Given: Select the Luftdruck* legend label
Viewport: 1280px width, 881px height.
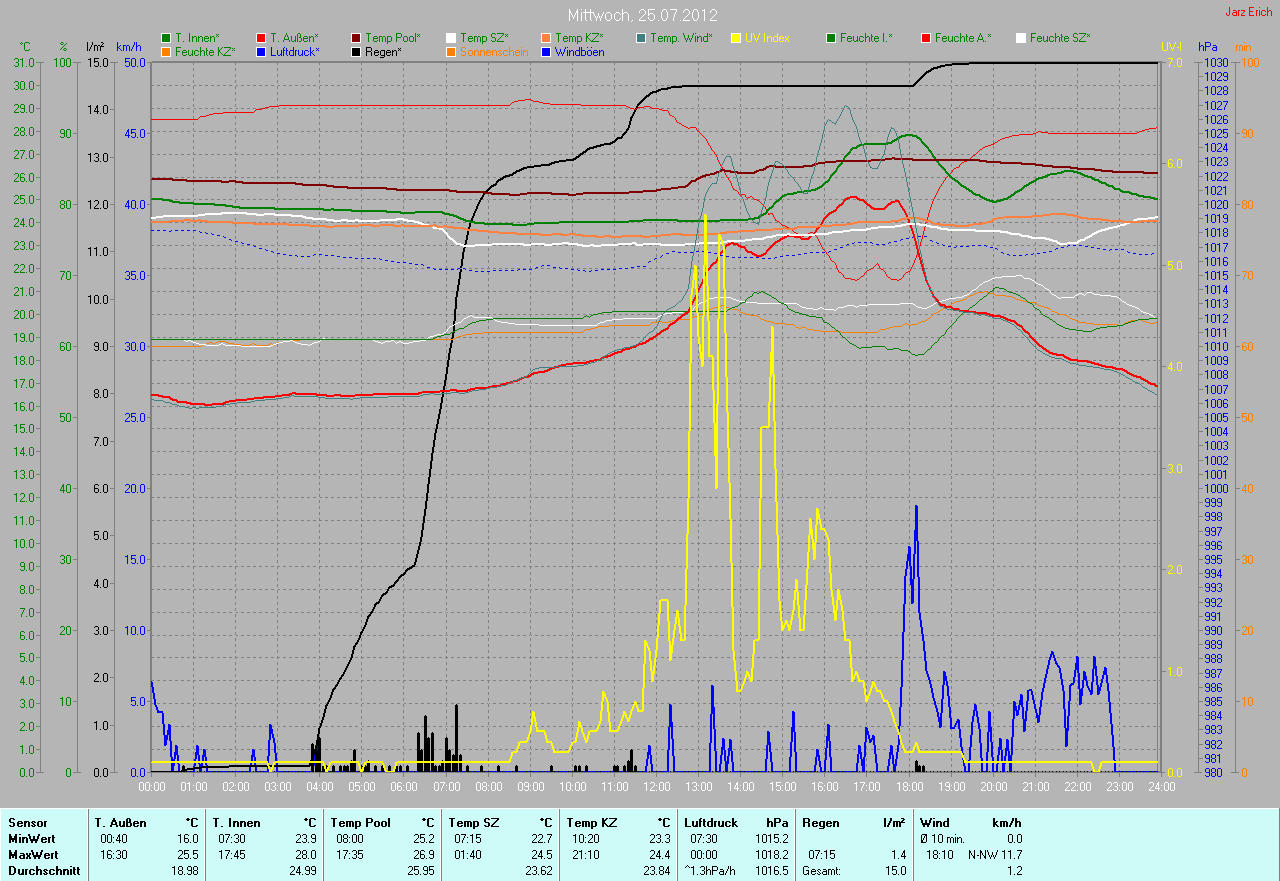Looking at the screenshot, I should click(297, 51).
